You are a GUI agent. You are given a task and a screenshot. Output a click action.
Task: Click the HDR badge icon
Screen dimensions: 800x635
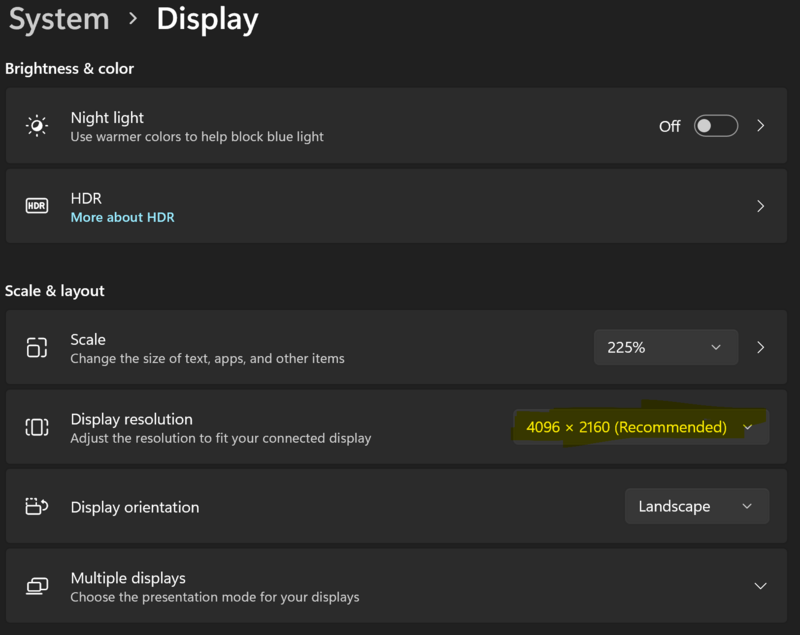click(x=37, y=206)
